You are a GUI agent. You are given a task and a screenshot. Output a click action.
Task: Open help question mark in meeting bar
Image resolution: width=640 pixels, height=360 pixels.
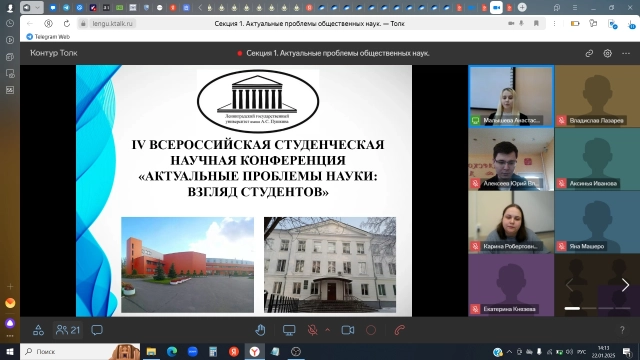point(622,330)
